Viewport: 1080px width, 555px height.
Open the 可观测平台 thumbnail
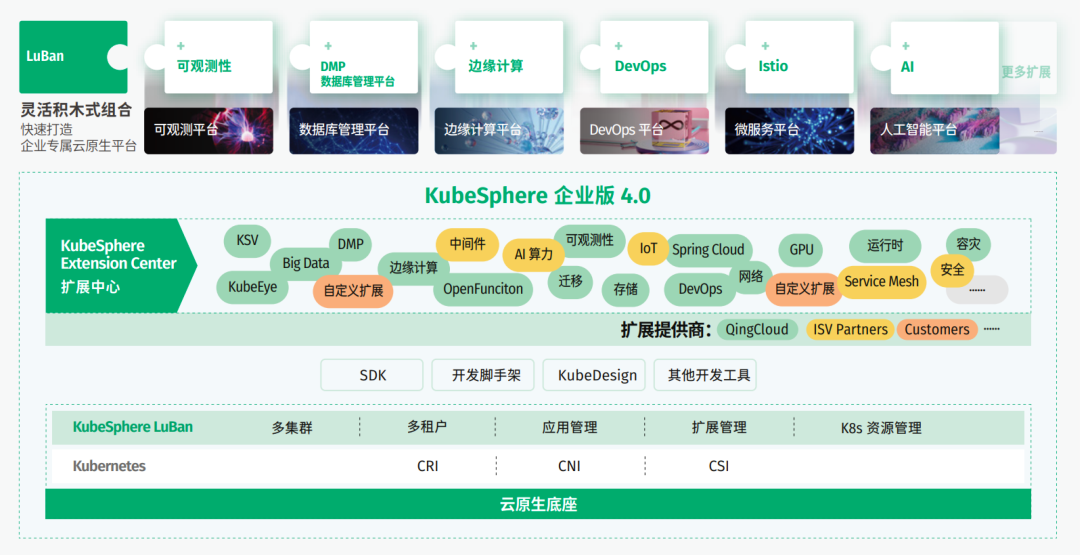[209, 130]
